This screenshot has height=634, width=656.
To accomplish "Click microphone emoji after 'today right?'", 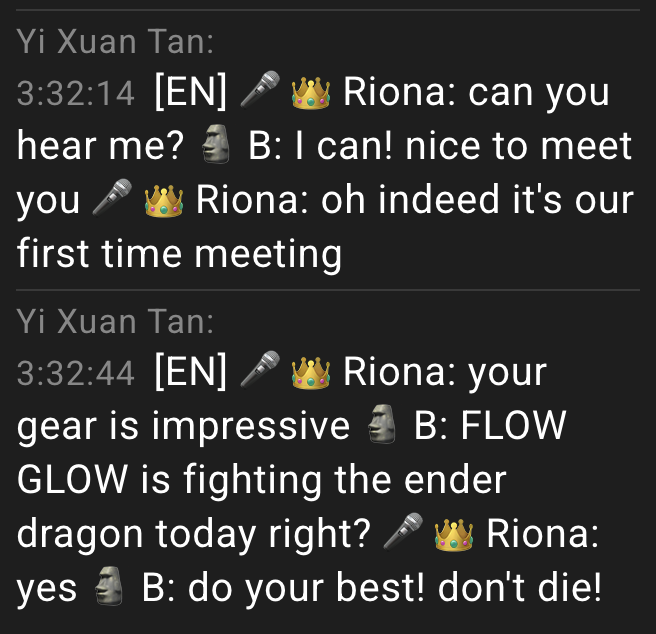I will [403, 531].
